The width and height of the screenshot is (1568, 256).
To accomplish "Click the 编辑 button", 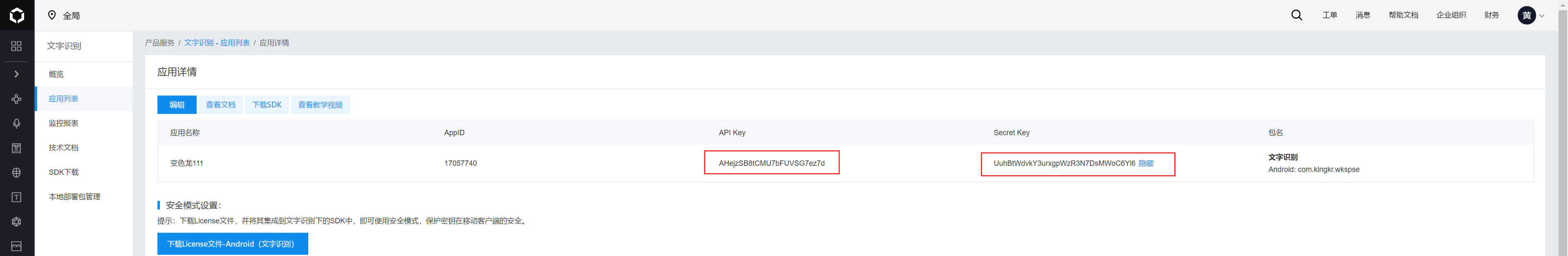I will point(177,105).
